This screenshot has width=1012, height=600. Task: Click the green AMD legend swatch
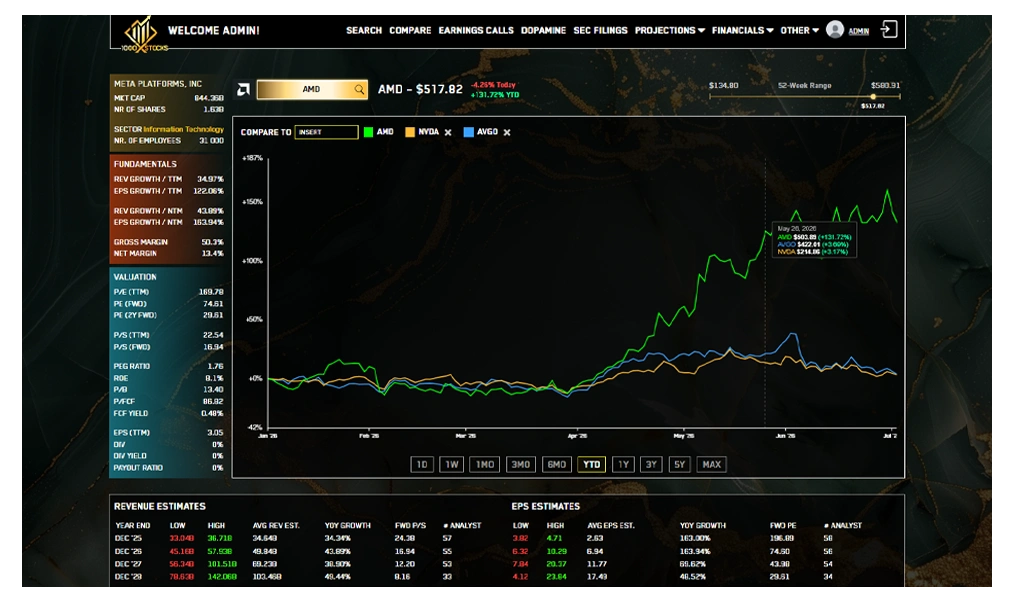[x=368, y=132]
